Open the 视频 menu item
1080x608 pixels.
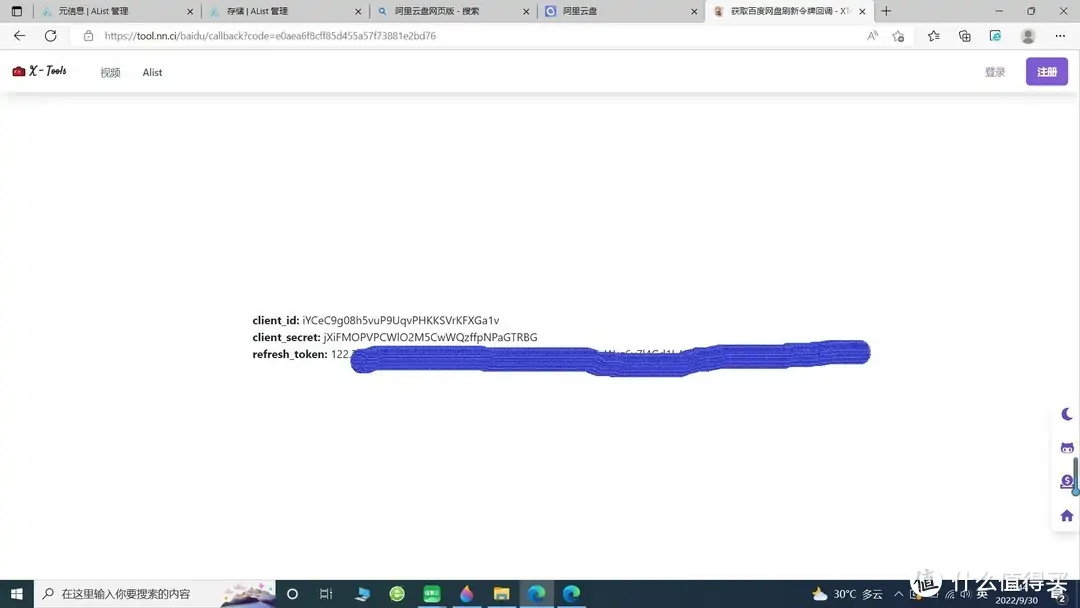coord(109,72)
